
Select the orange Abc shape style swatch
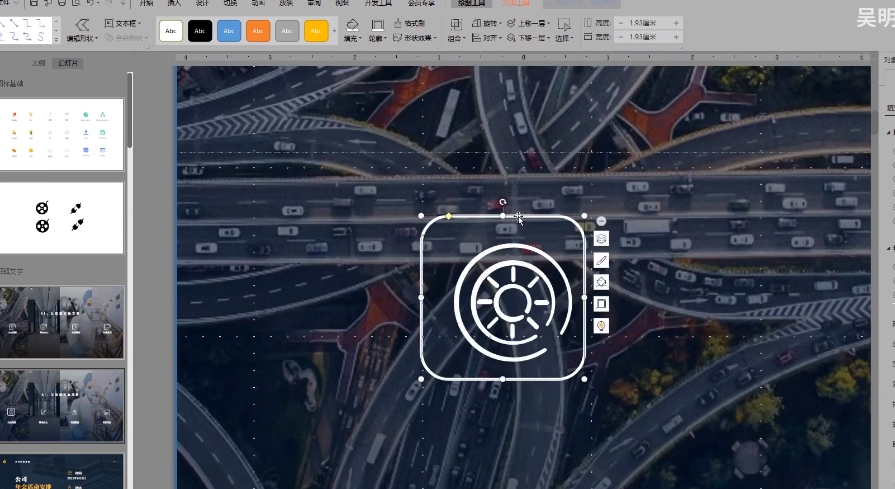(x=258, y=32)
